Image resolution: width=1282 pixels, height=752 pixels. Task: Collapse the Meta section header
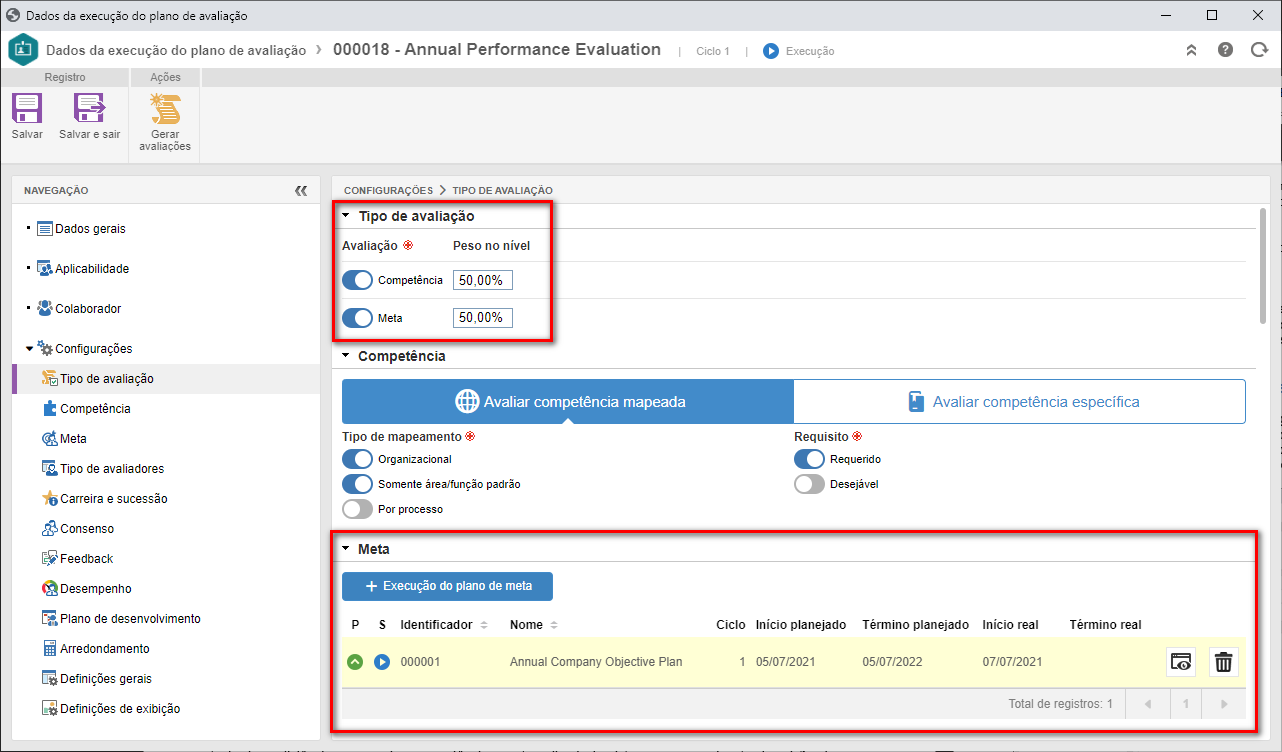click(346, 549)
